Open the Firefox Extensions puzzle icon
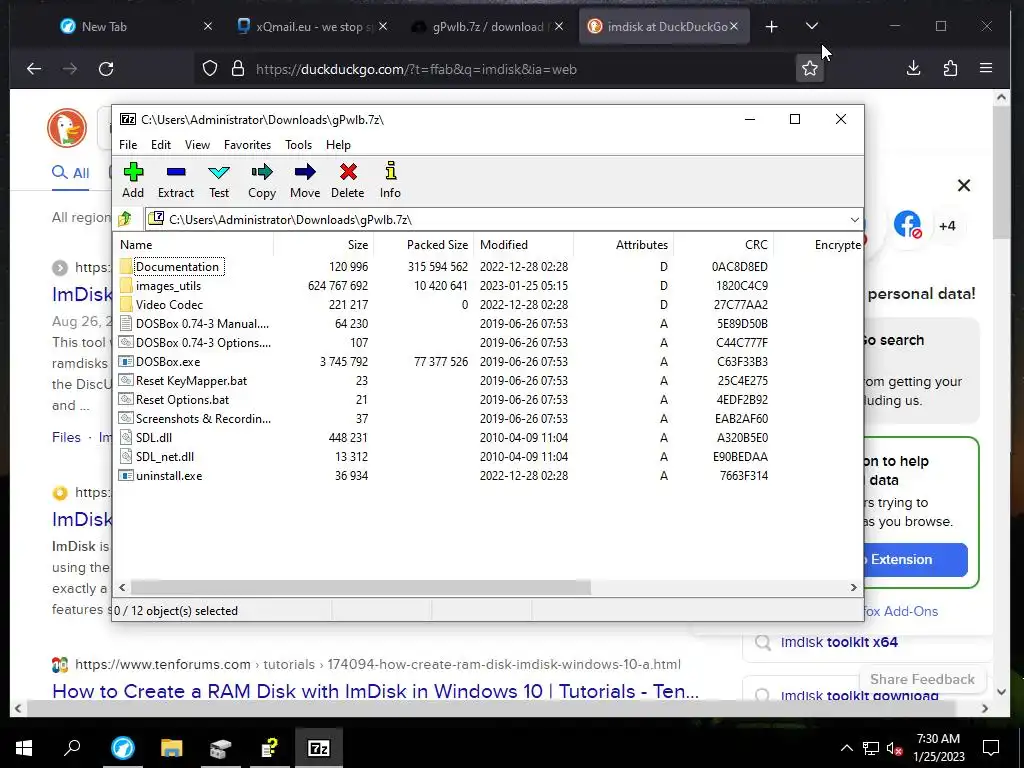The height and width of the screenshot is (768, 1024). point(950,68)
